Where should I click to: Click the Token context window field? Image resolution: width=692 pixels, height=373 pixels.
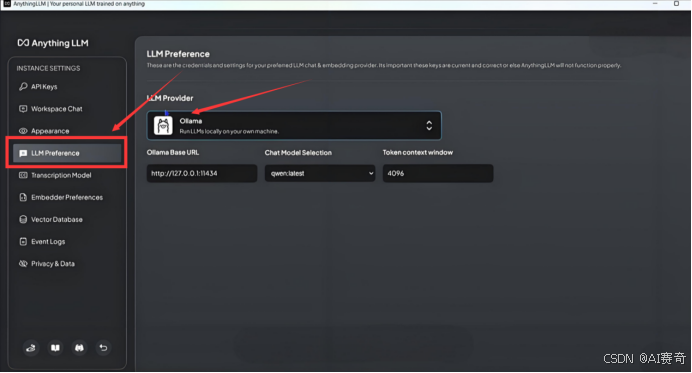438,173
